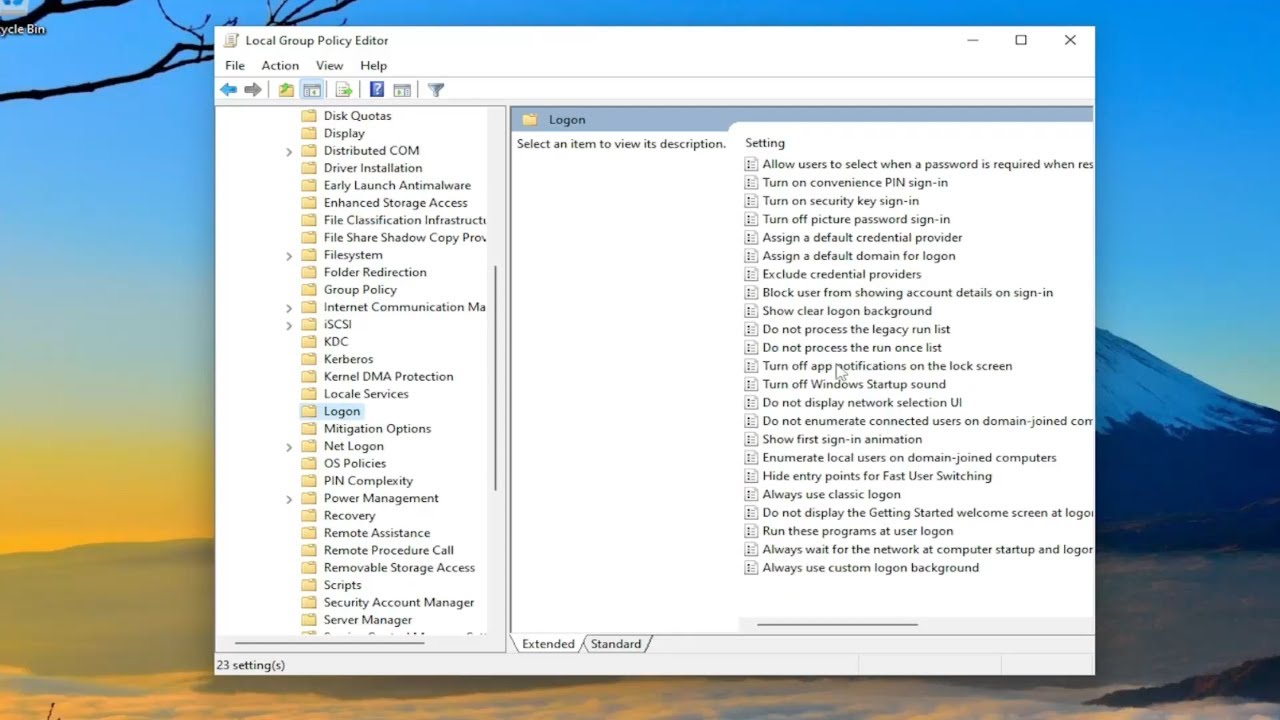
Task: Select Do not display network selection UI
Action: pyautogui.click(x=862, y=403)
